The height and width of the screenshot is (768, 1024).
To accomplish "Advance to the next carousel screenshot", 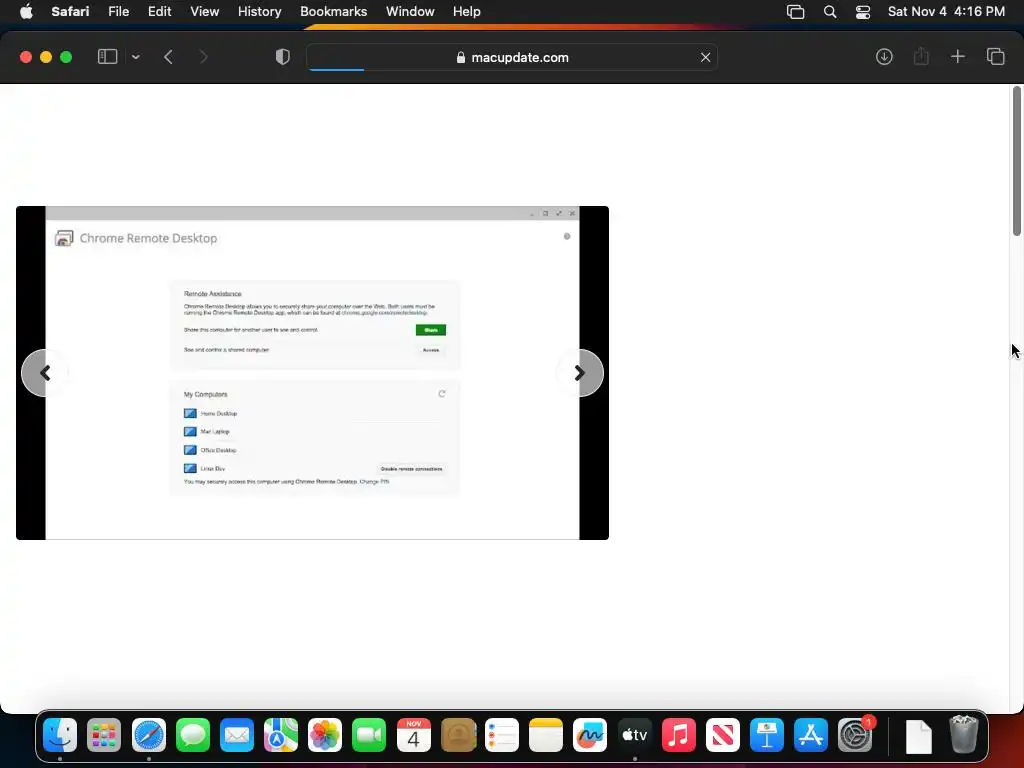I will click(x=580, y=373).
